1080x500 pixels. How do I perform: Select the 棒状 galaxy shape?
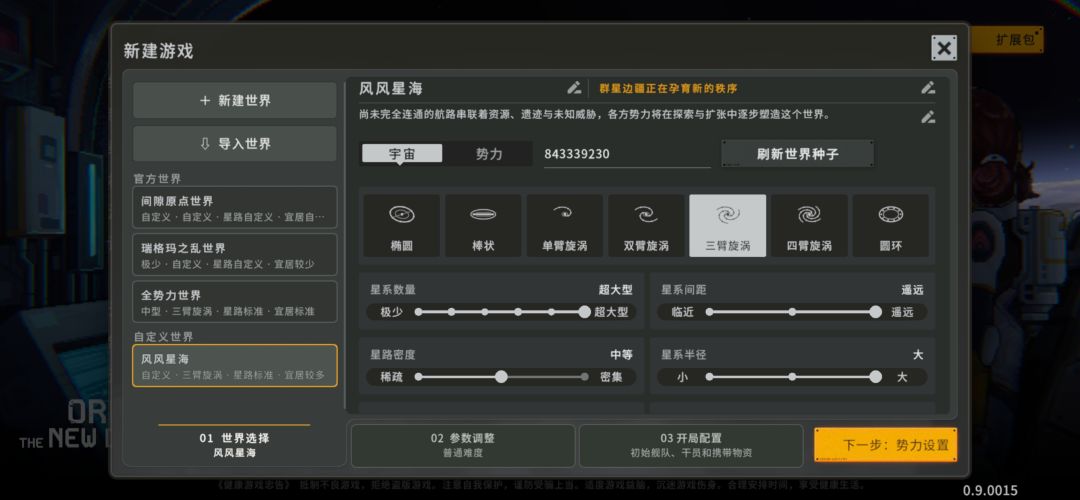click(x=483, y=226)
